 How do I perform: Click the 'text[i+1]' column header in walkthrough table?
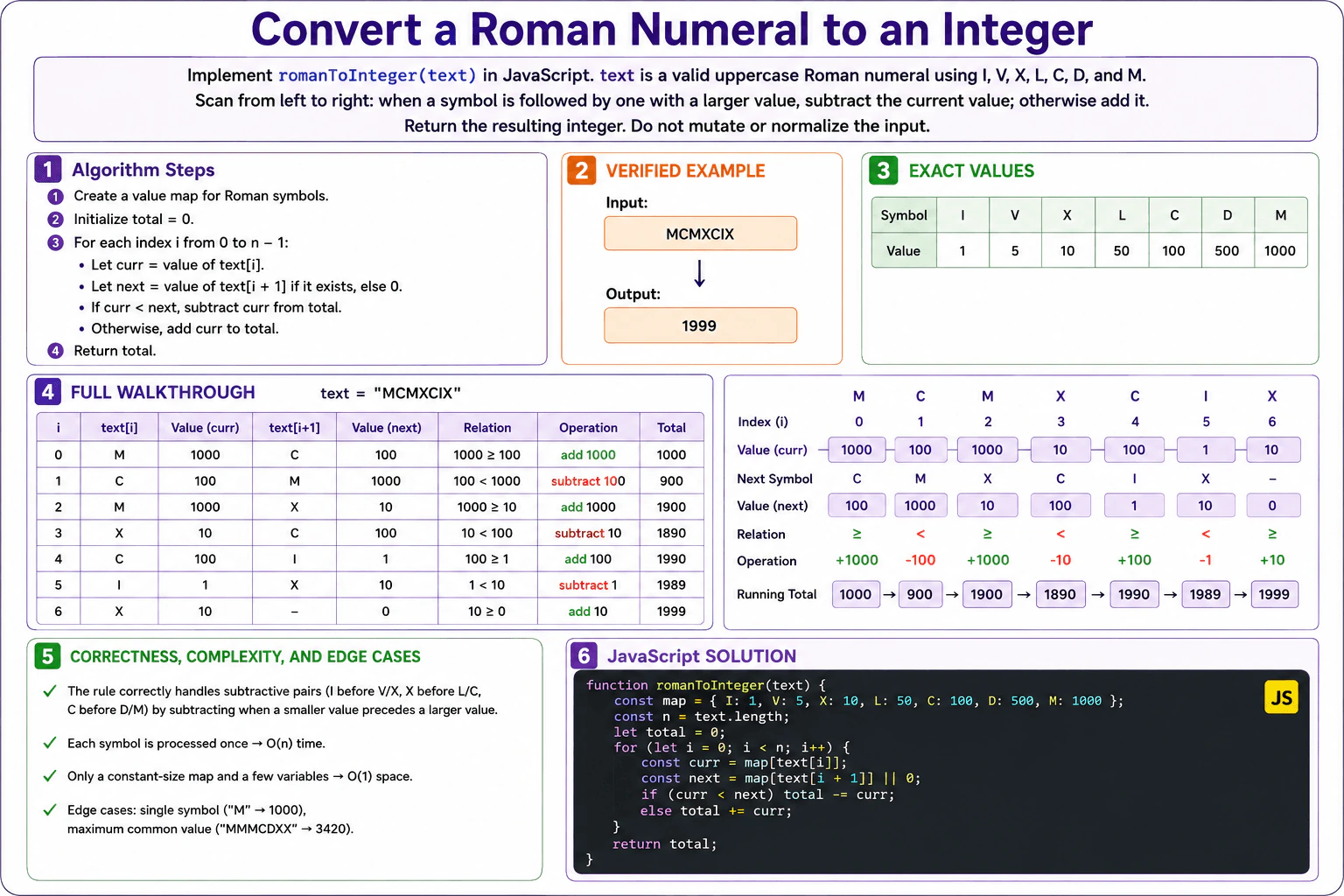294,428
